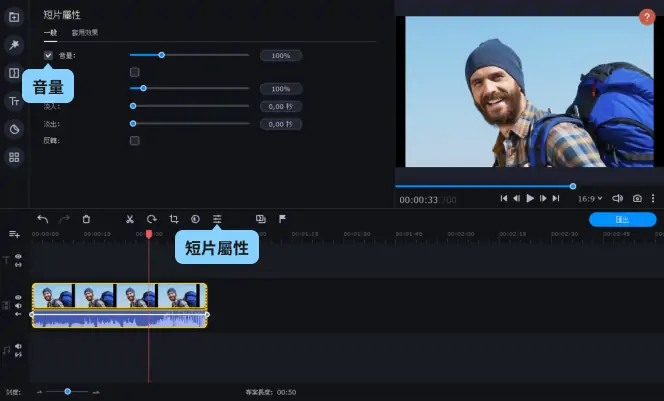This screenshot has height=401, width=664.
Task: Click the fade-out 0,00 seconds field
Action: [x=281, y=124]
